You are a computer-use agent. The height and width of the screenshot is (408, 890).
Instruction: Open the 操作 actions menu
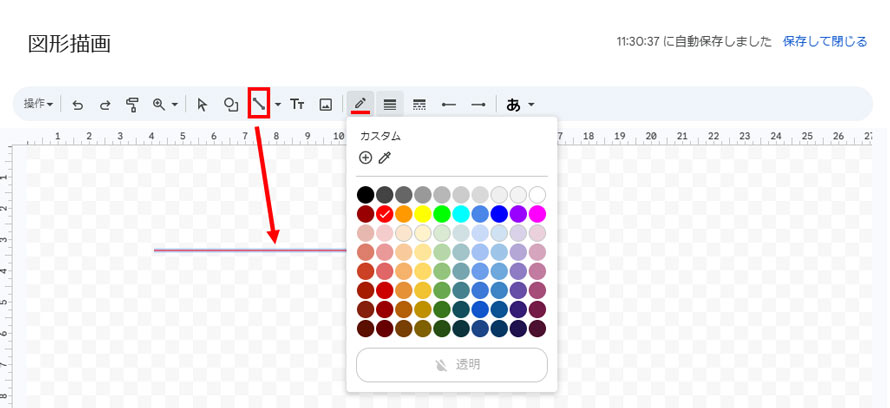pos(38,104)
